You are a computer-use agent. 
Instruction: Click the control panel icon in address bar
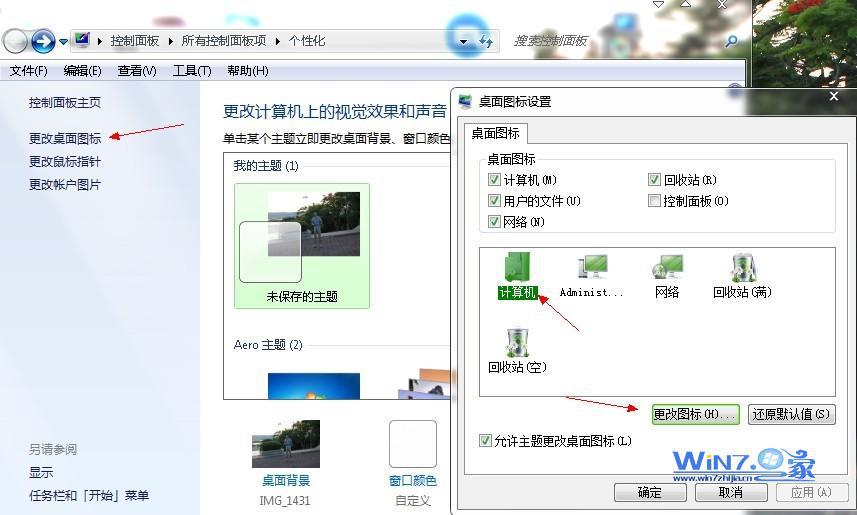coord(82,40)
